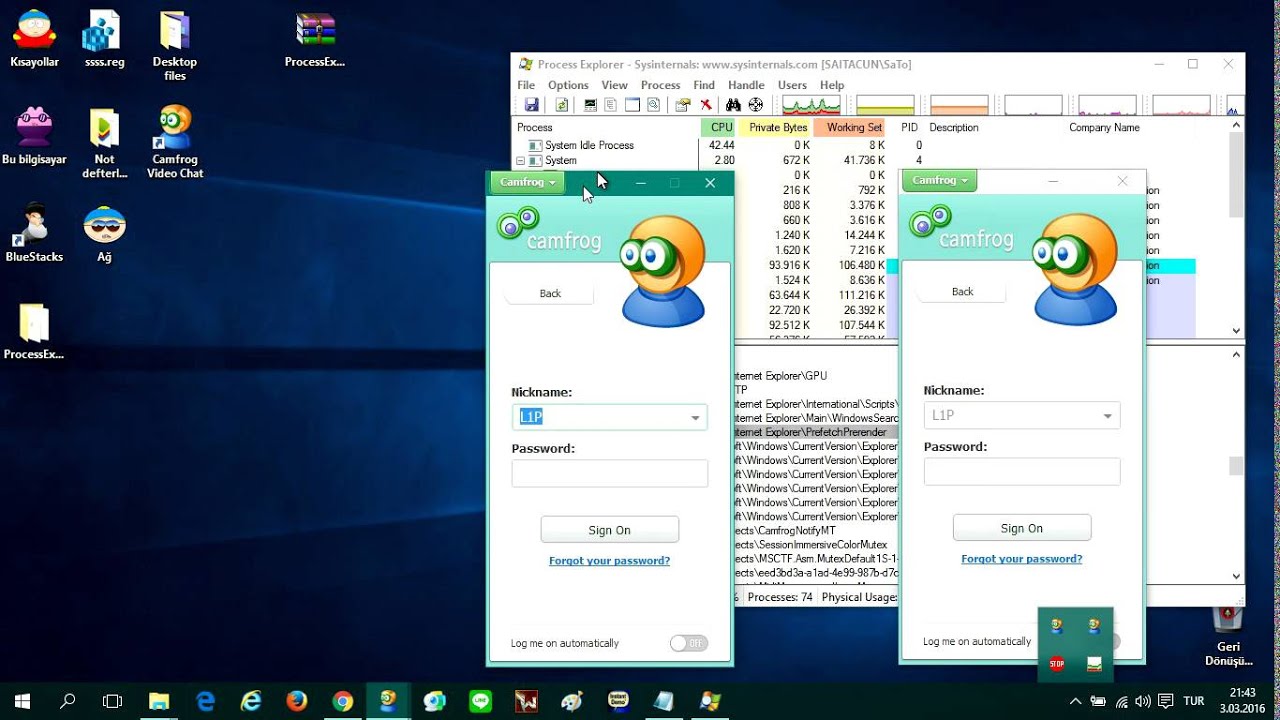Open the View menu in Process Explorer
Image resolution: width=1280 pixels, height=720 pixels.
pos(614,85)
